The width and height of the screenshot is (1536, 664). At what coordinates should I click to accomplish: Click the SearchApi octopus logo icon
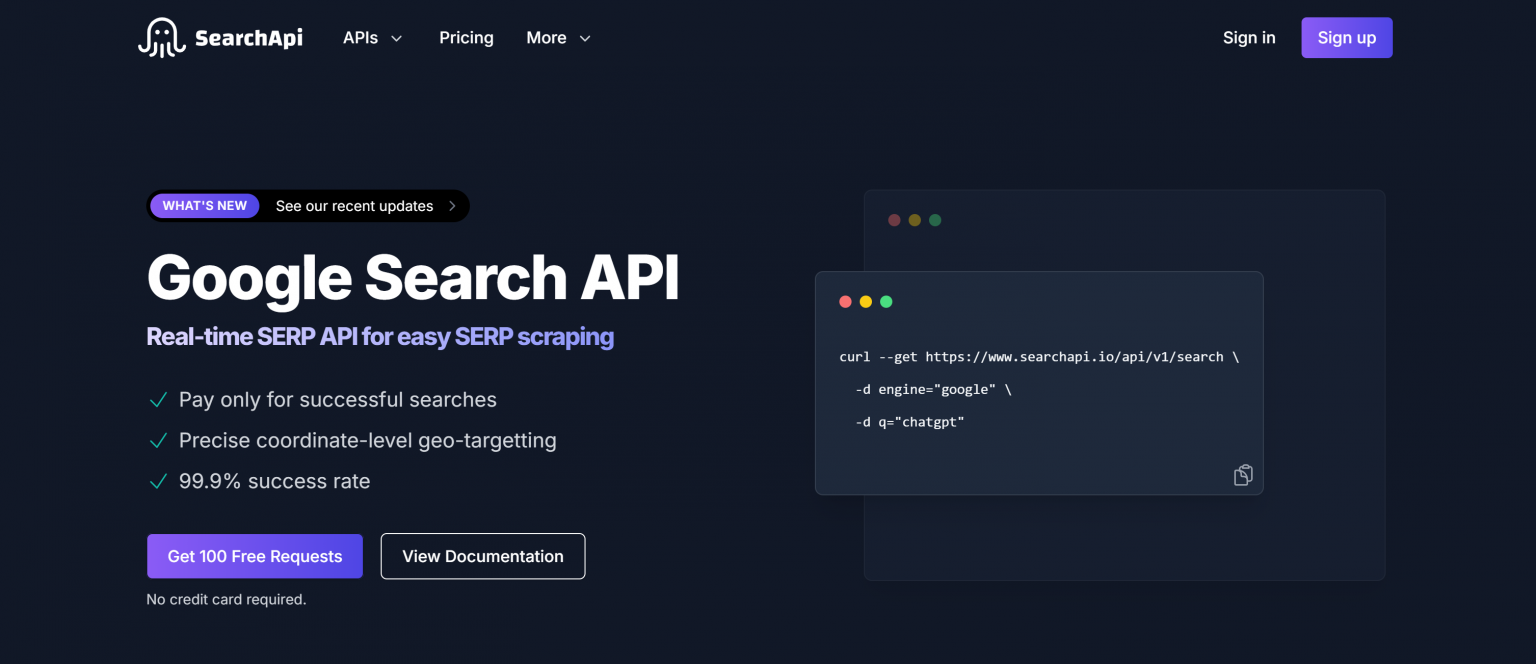162,38
